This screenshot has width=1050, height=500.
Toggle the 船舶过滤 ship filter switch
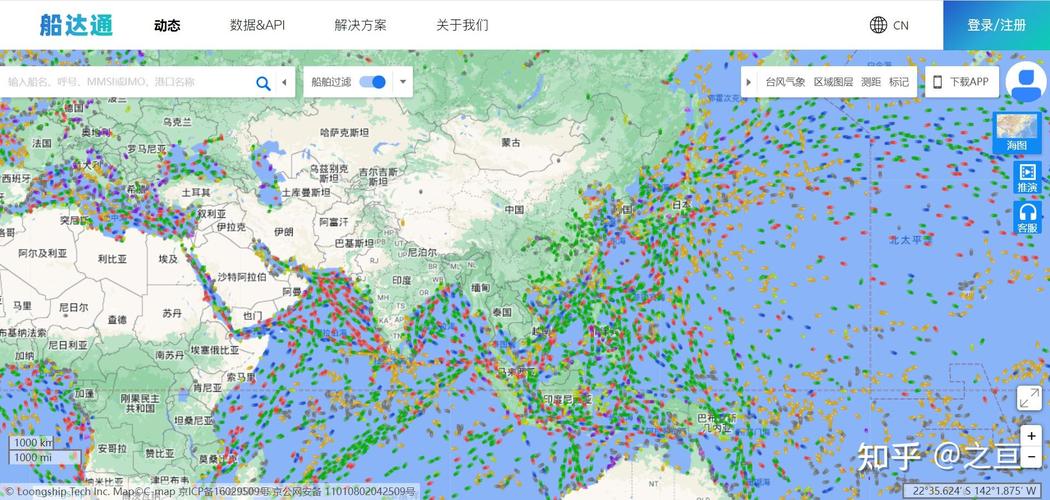(372, 82)
